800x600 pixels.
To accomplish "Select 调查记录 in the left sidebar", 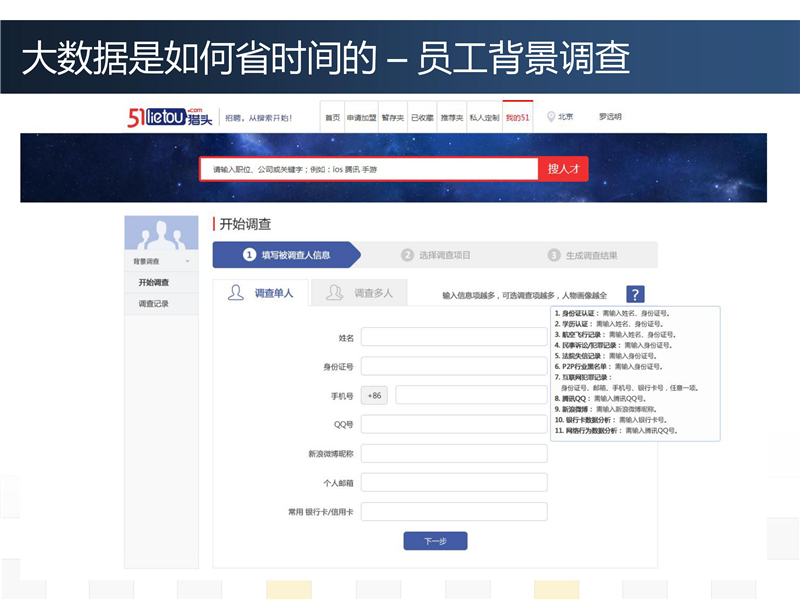I will click(x=154, y=304).
